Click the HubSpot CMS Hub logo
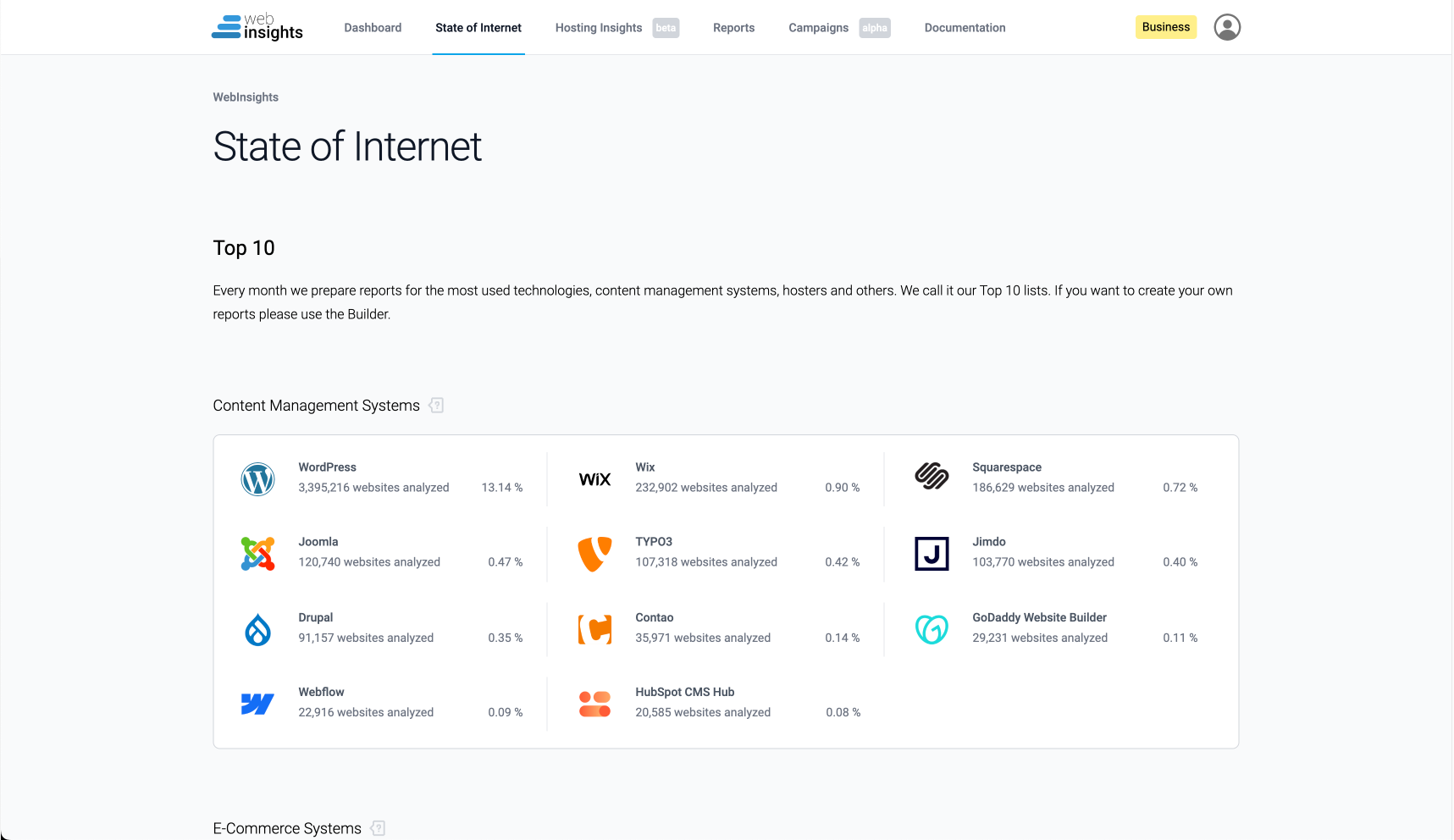This screenshot has width=1454, height=840. pyautogui.click(x=594, y=704)
